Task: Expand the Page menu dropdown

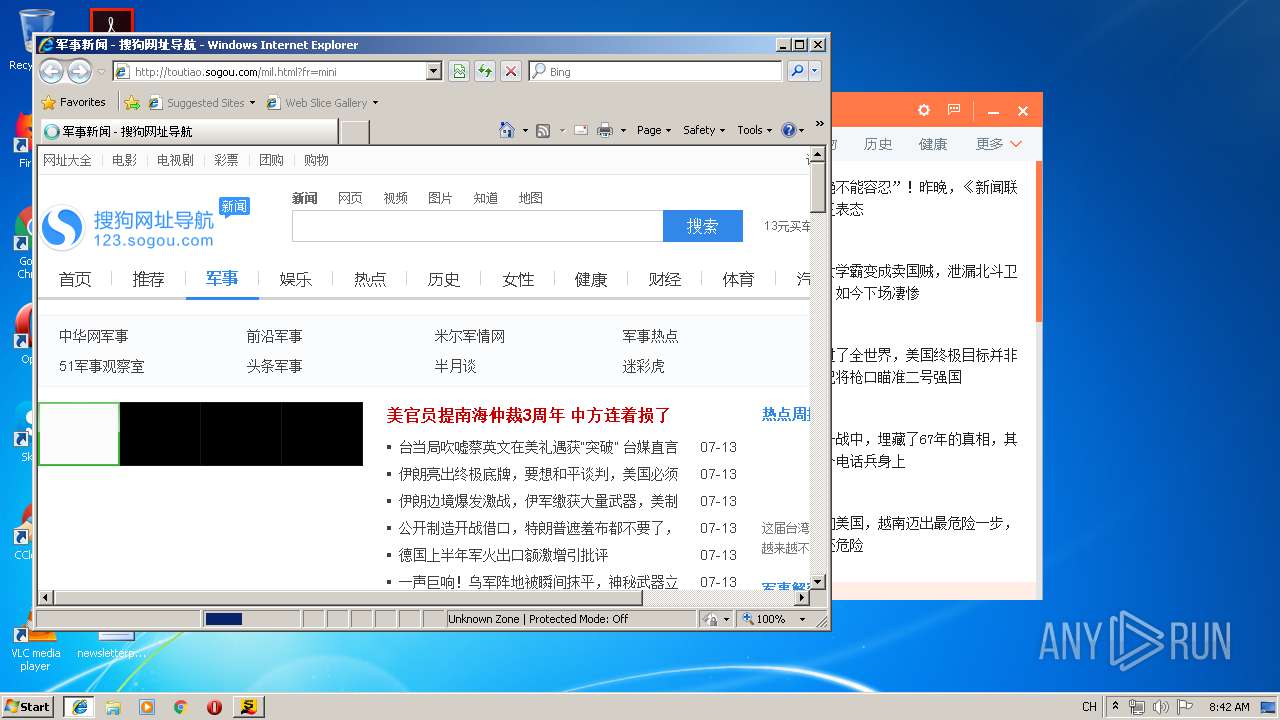Action: tap(654, 130)
